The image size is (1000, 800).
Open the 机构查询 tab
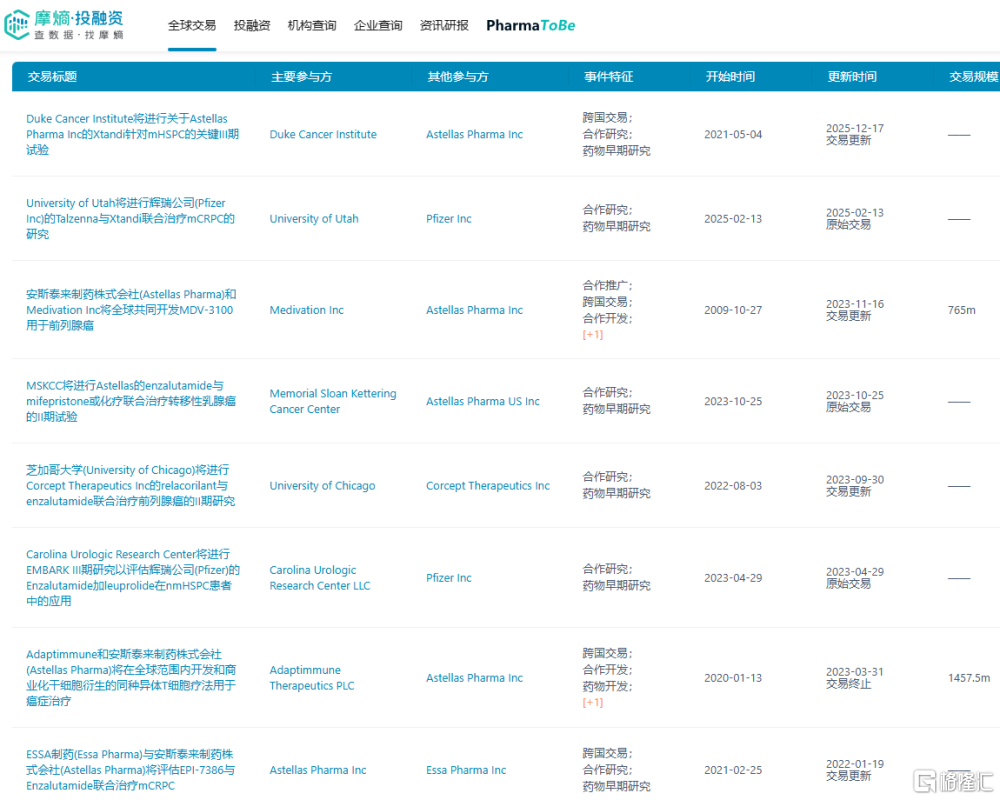(x=312, y=26)
